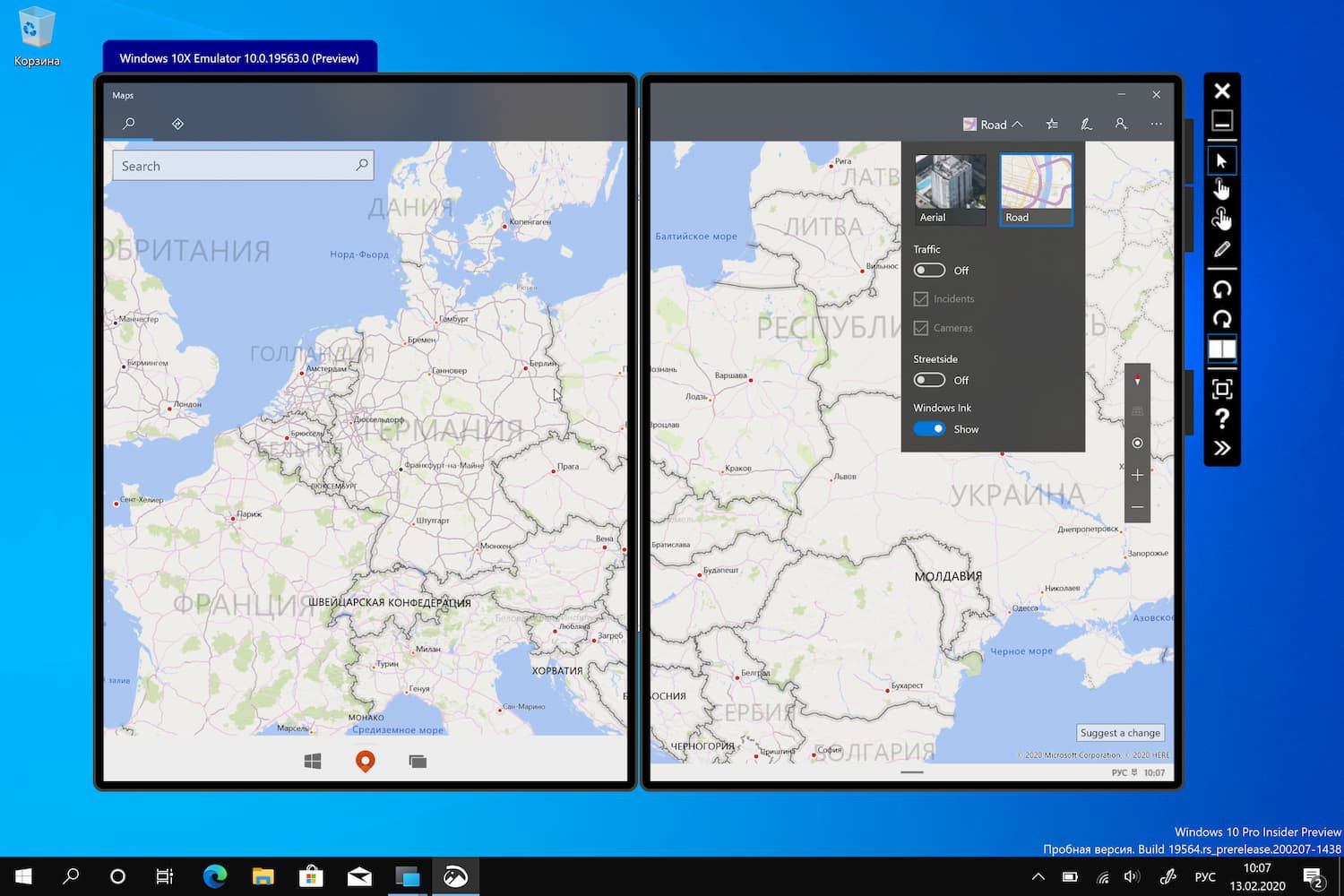This screenshot has height=896, width=1344.
Task: Open Microsoft Store from the taskbar
Action: point(311,876)
